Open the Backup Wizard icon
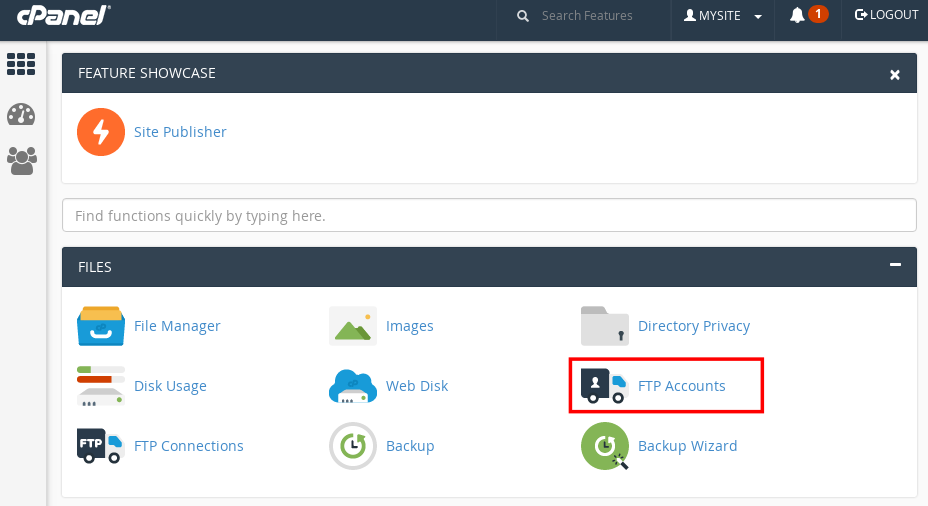928x506 pixels. coord(604,446)
